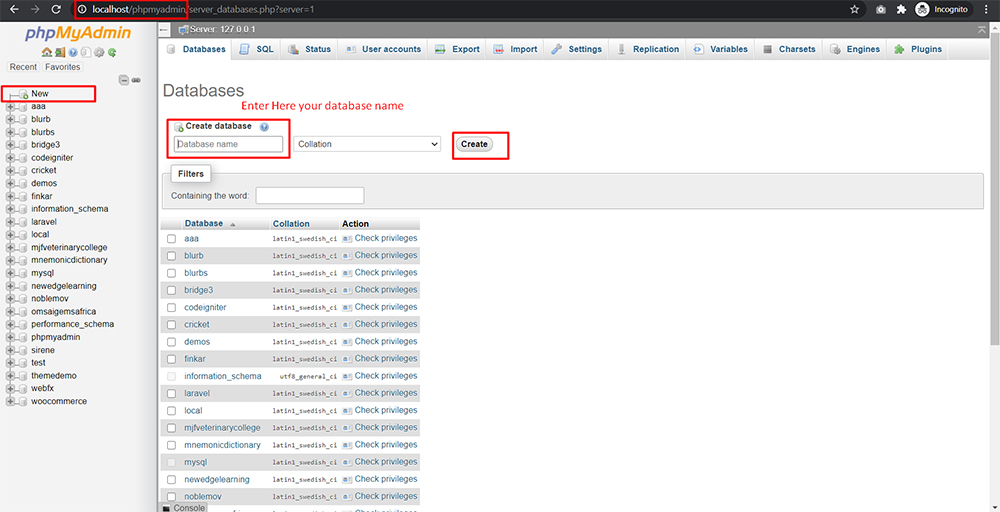Sort by the Collation column header
The height and width of the screenshot is (512, 1000).
[x=291, y=224]
